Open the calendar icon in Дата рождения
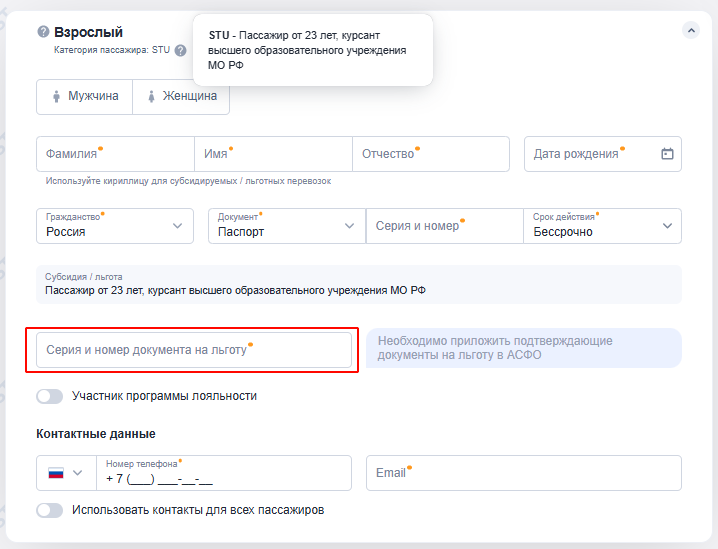The height and width of the screenshot is (549, 718). coord(667,154)
